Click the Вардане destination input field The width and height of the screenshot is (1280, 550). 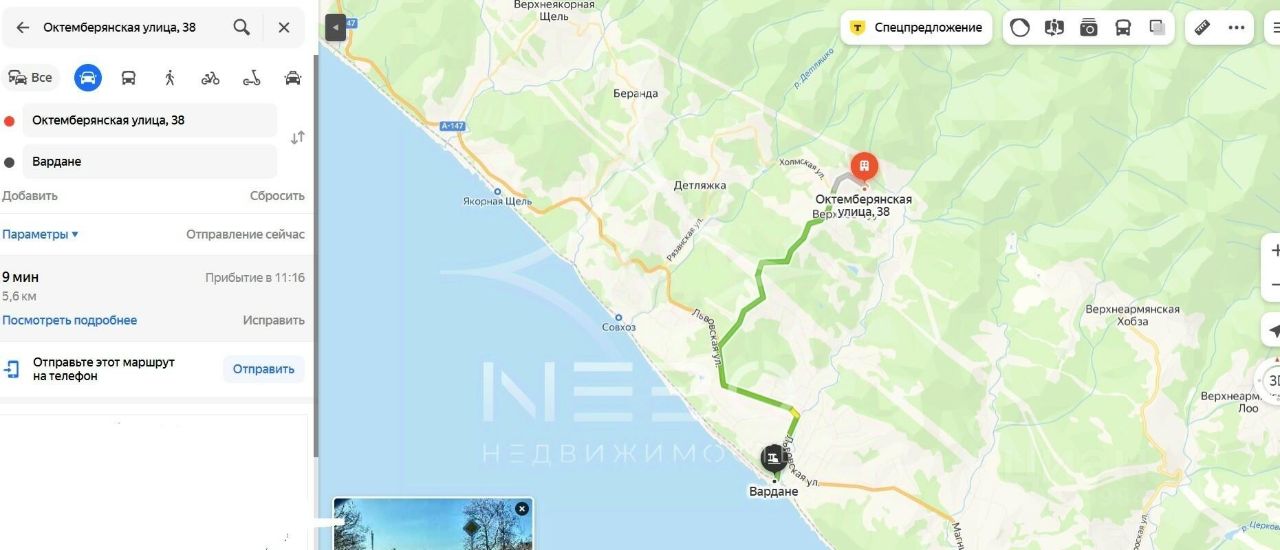pos(149,162)
